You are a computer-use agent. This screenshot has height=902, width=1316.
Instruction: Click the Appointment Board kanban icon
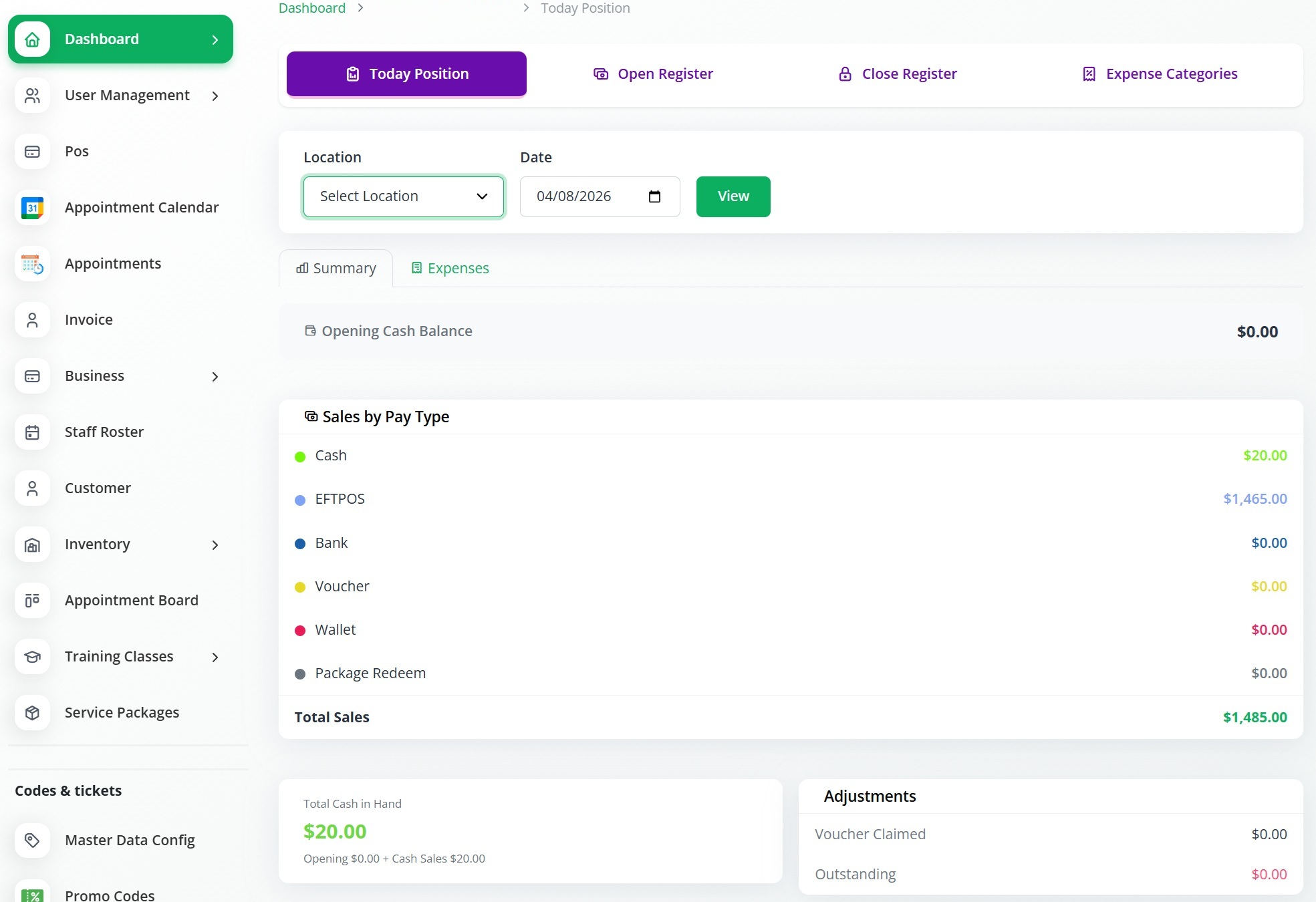click(32, 601)
